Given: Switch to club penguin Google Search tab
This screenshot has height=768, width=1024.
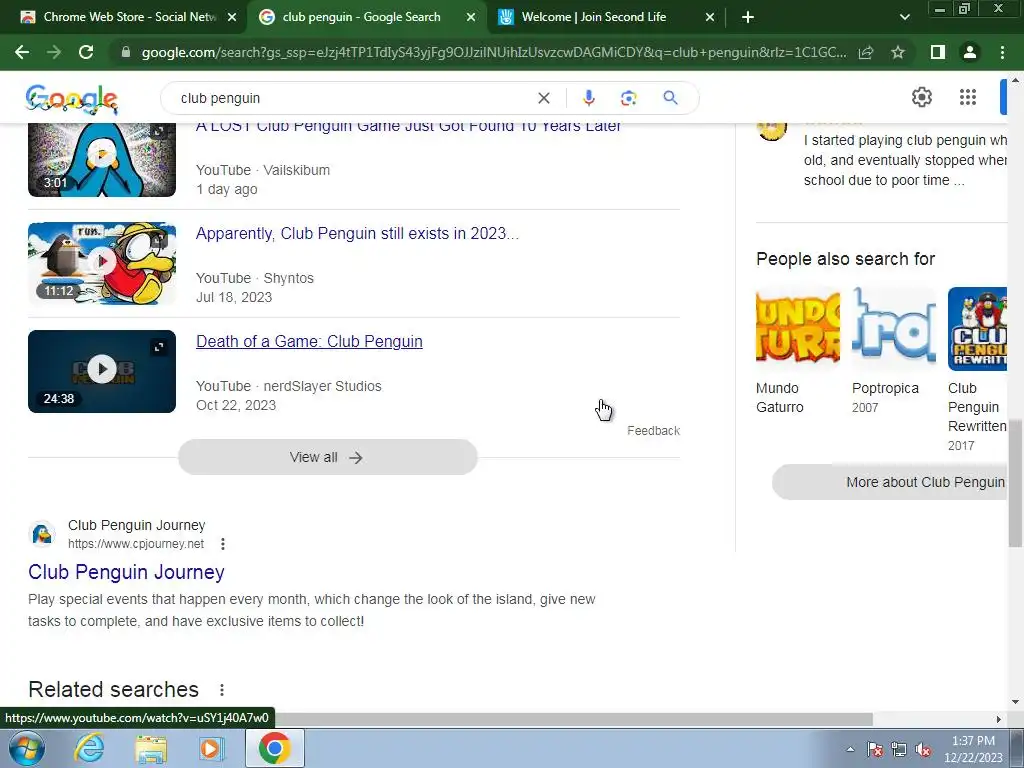Looking at the screenshot, I should point(361,17).
